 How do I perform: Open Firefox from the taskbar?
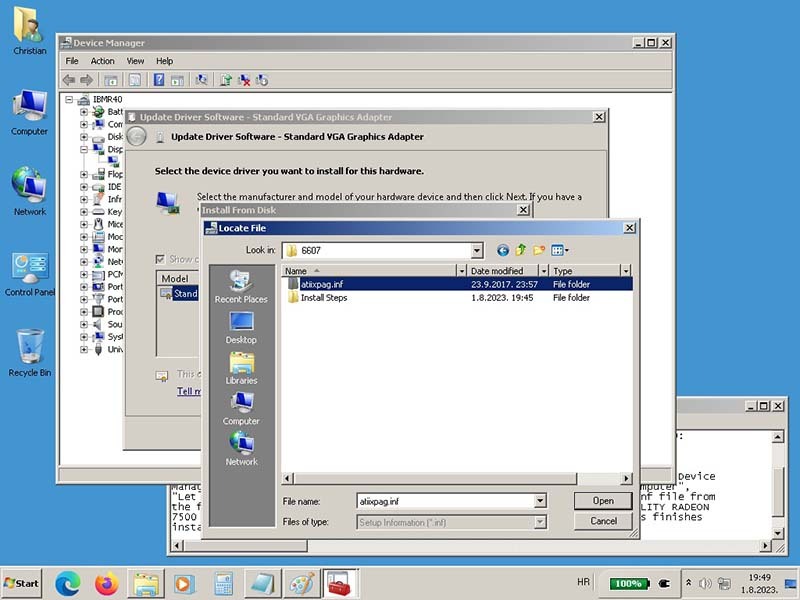(x=107, y=583)
